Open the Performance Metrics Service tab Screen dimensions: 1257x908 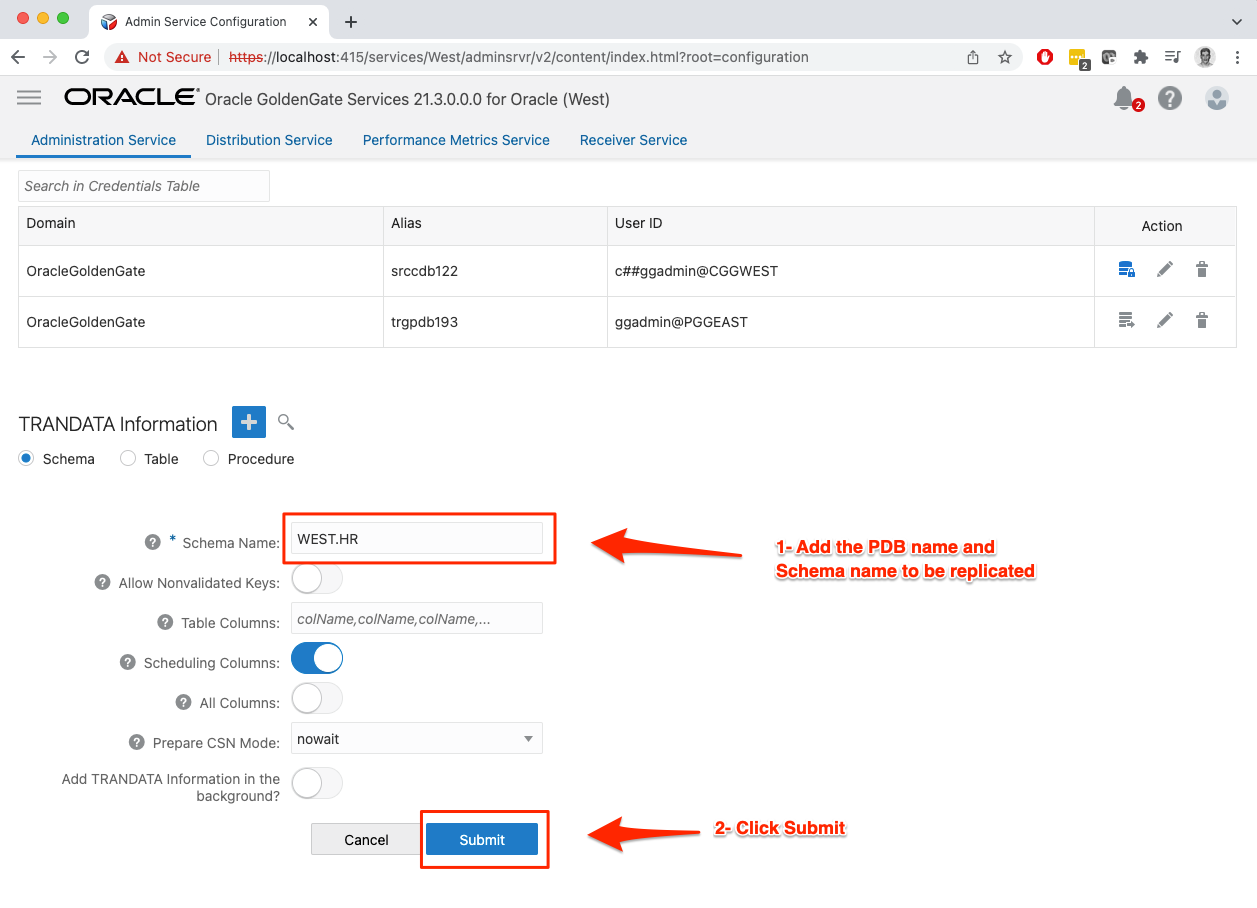pyautogui.click(x=456, y=140)
